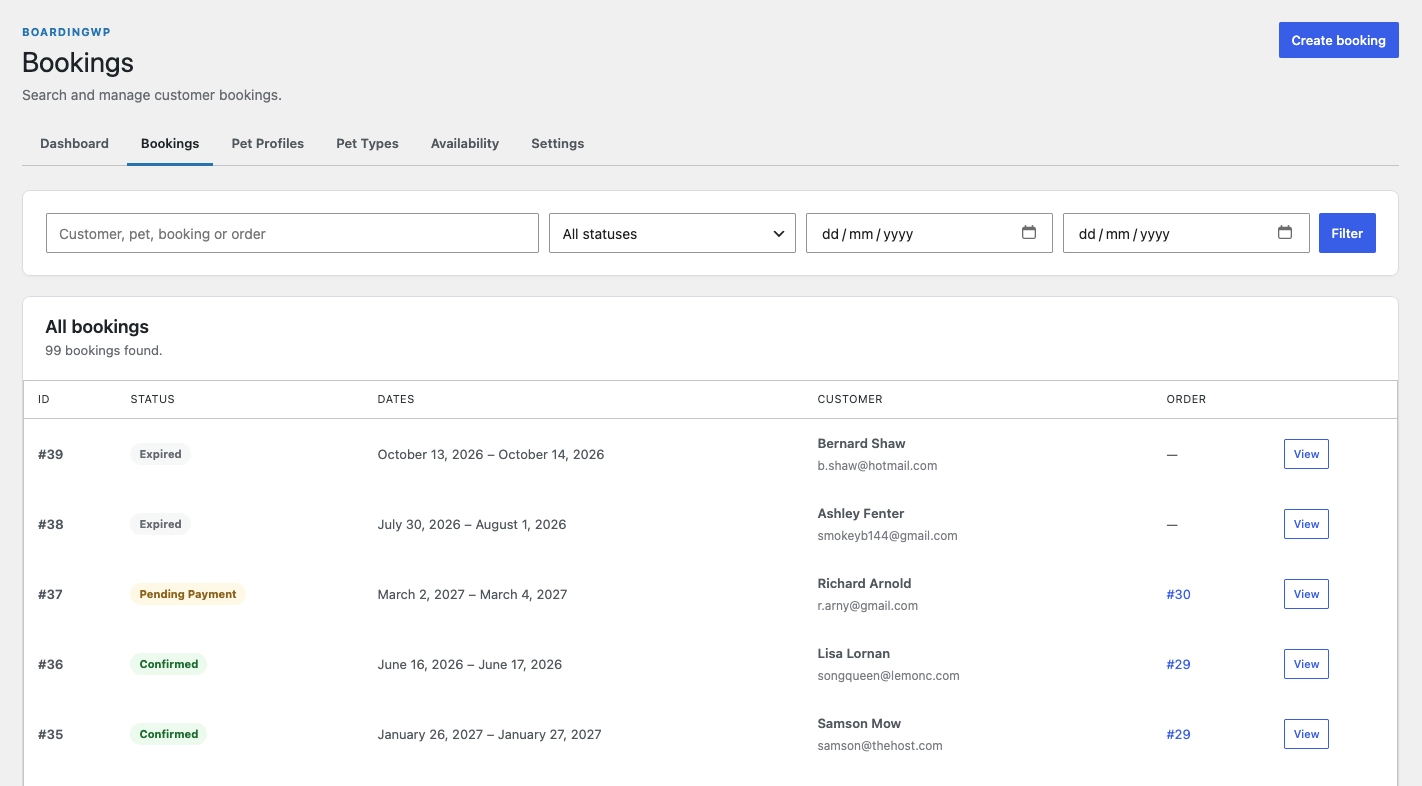Click email smokeyb144@gmail.com
This screenshot has width=1422, height=786.
887,535
